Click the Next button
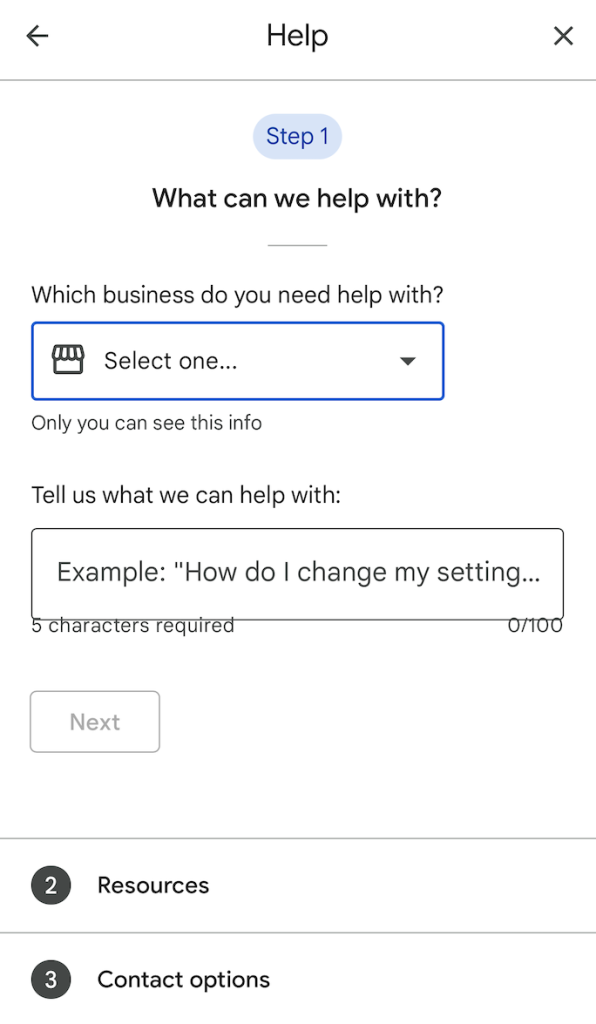Viewport: 596px width, 1024px height. point(95,722)
